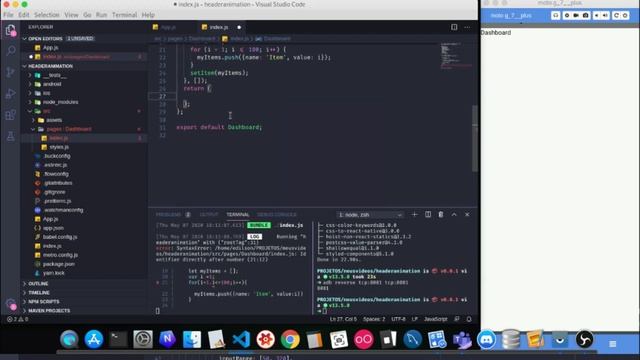Click Ln 27 cursor position indicator
The image size is (640, 360).
(343, 319)
